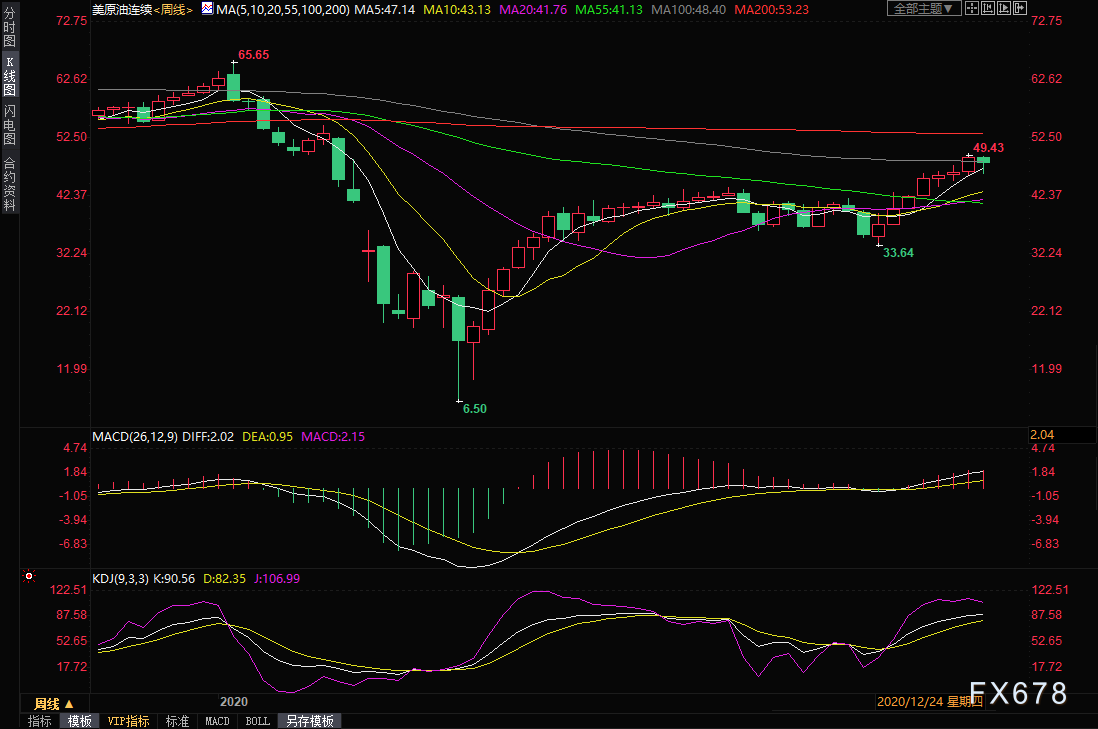Screen dimensions: 1098x729
Task: Click the 另存模板 save template button
Action: [310, 721]
